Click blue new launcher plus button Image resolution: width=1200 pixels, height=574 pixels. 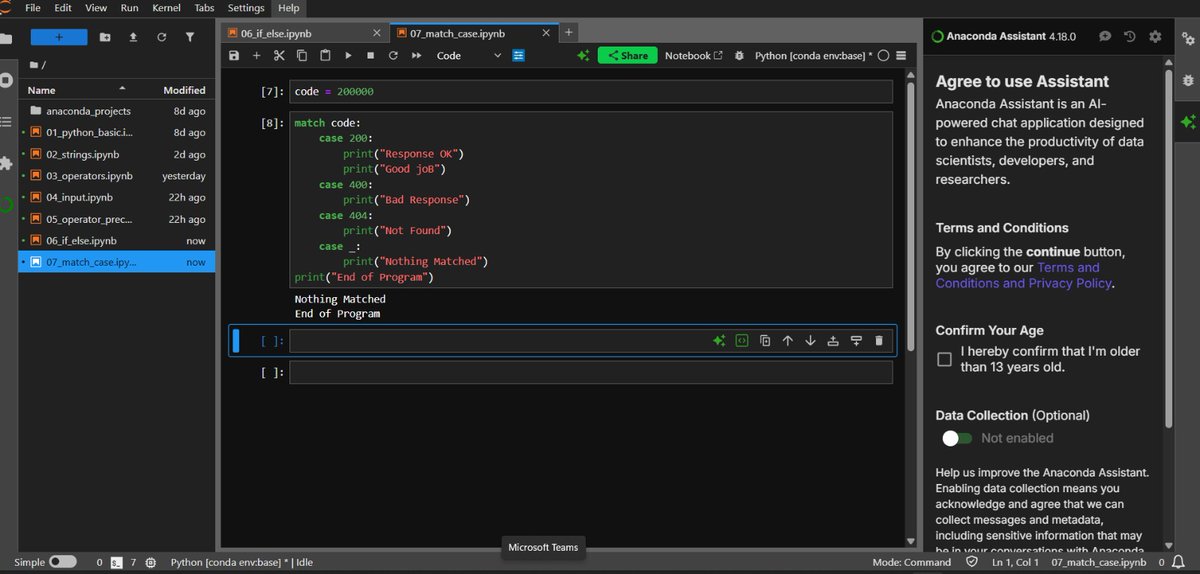click(59, 37)
